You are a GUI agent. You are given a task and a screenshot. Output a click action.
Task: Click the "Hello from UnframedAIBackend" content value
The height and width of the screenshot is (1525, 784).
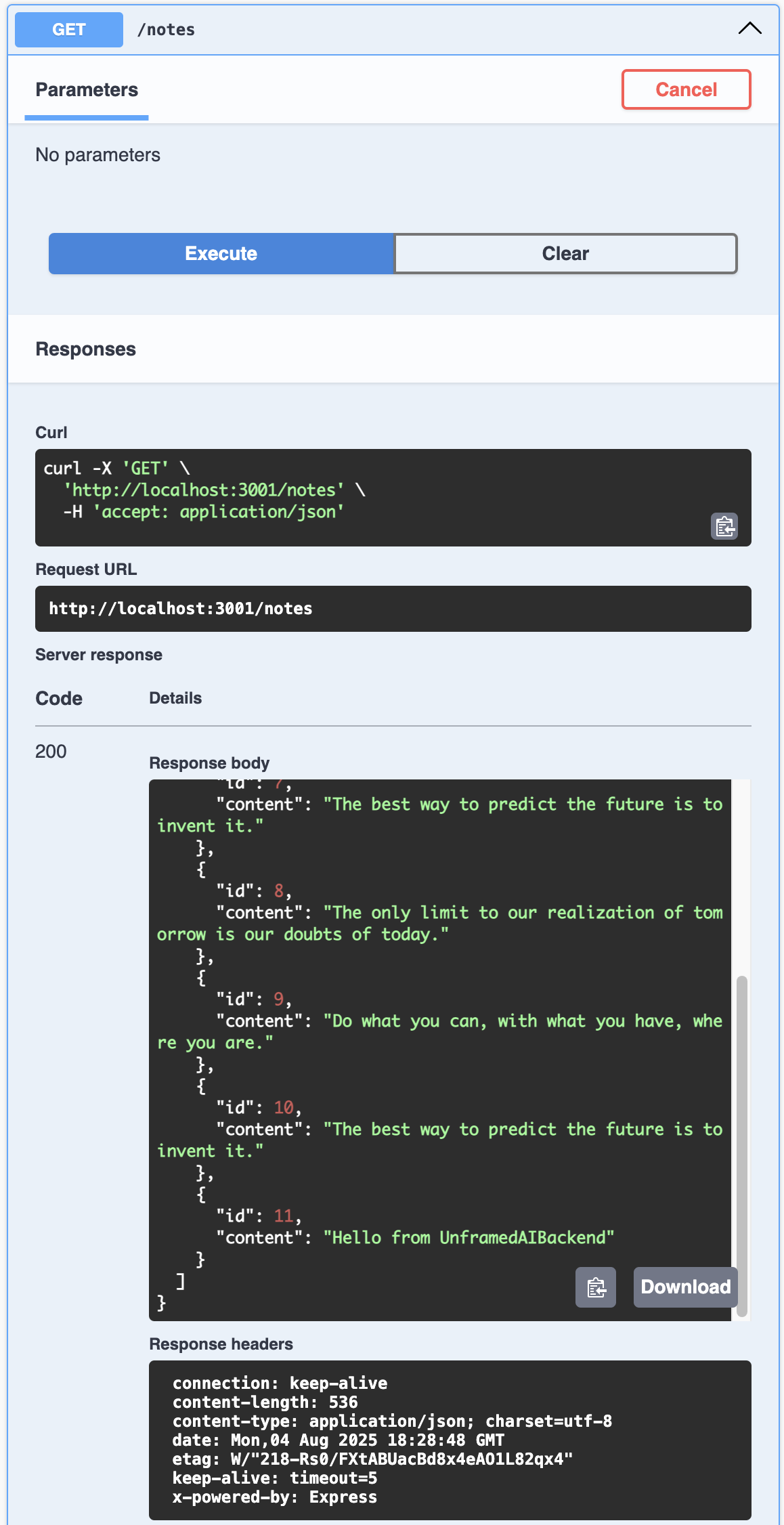click(x=469, y=1237)
